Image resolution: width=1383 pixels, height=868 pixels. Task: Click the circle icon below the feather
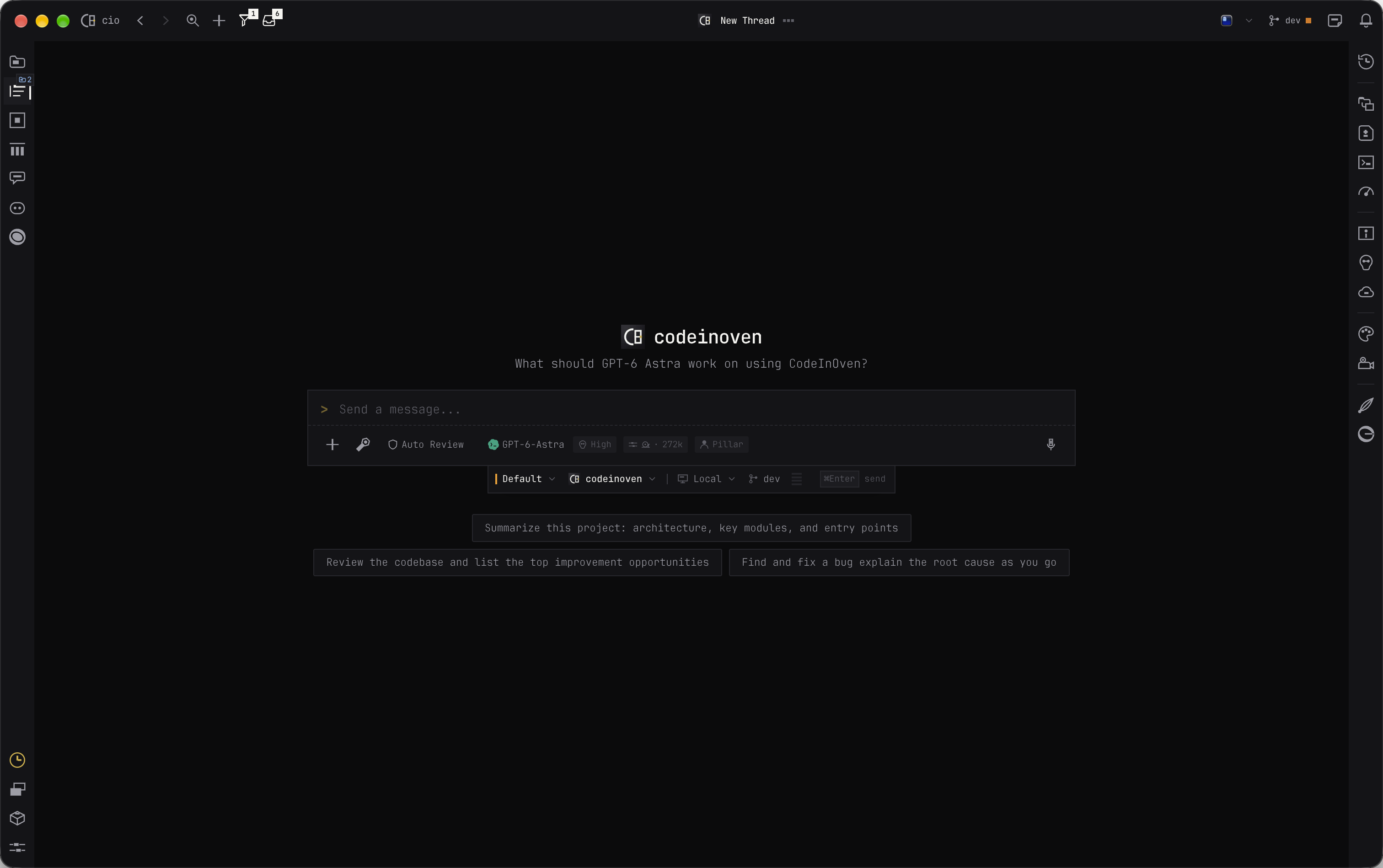1366,434
